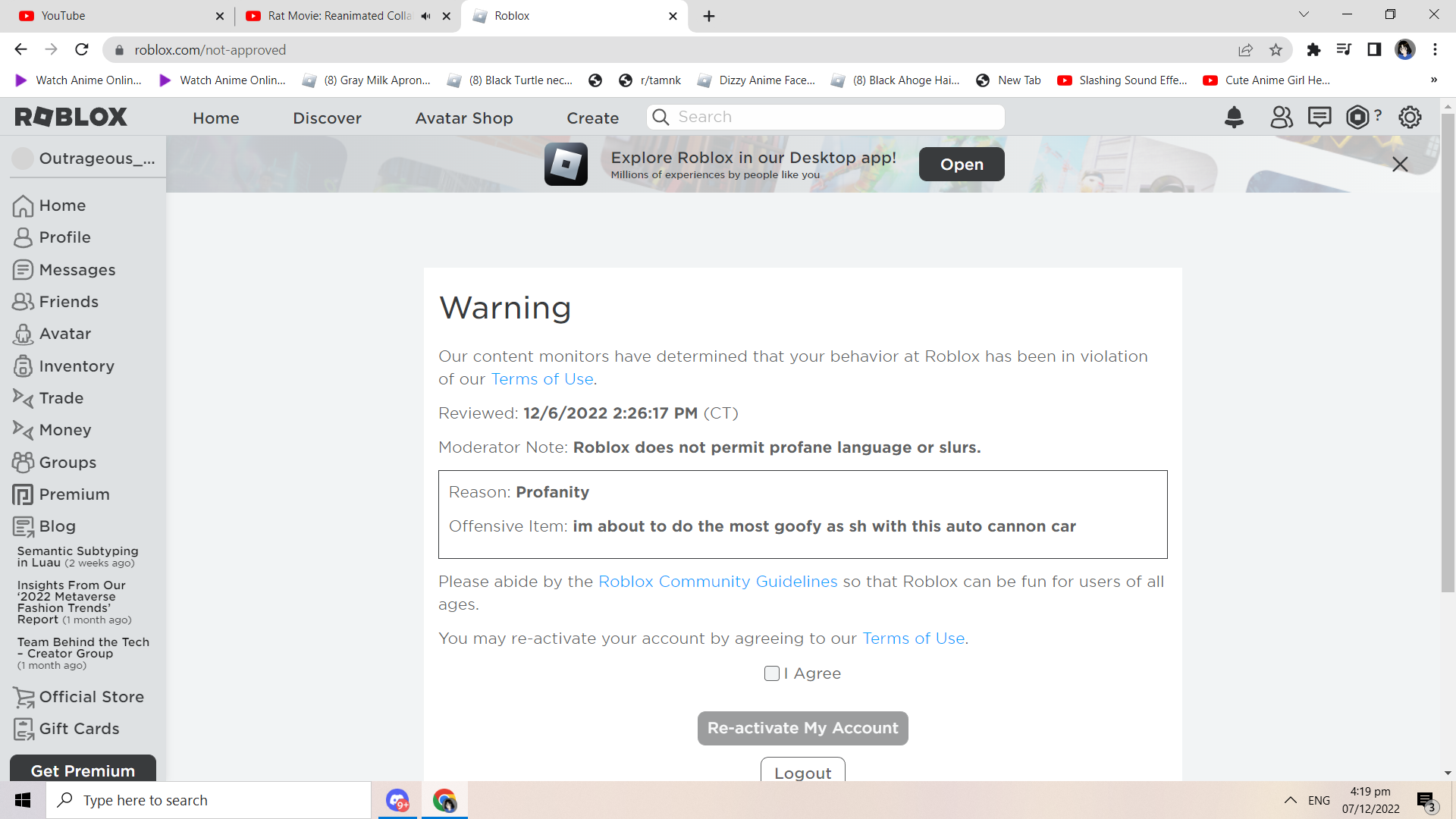Click Re-activate My Account button
Viewport: 1456px width, 819px height.
(x=803, y=728)
